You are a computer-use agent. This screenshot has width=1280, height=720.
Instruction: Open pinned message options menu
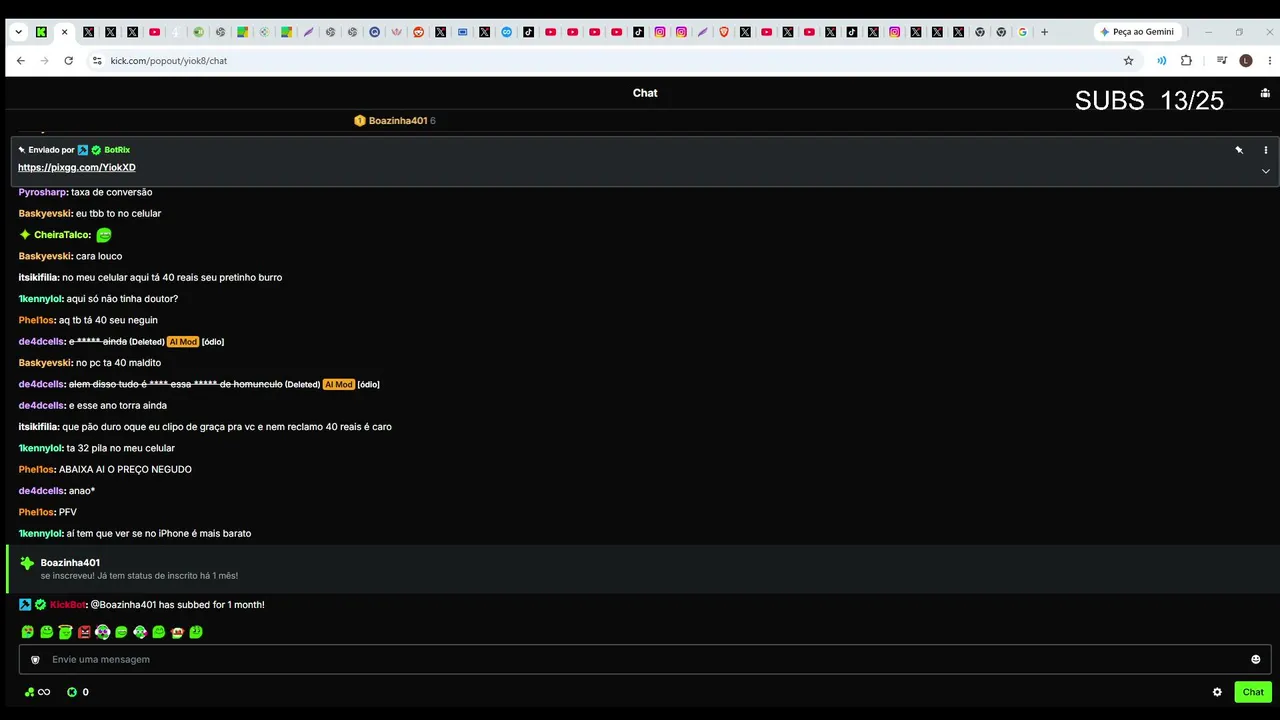pyautogui.click(x=1265, y=150)
